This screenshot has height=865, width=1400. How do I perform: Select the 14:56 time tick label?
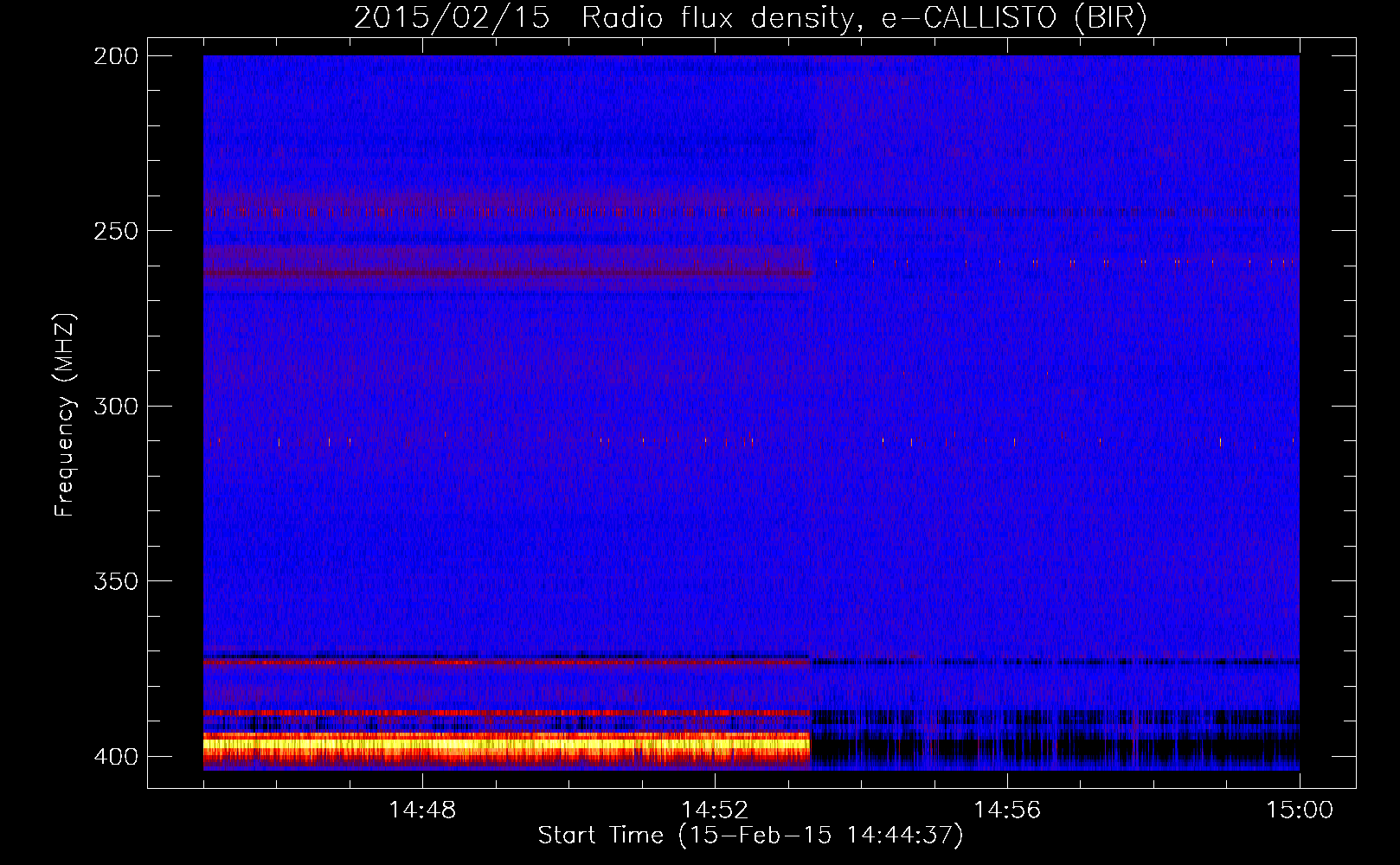1007,811
